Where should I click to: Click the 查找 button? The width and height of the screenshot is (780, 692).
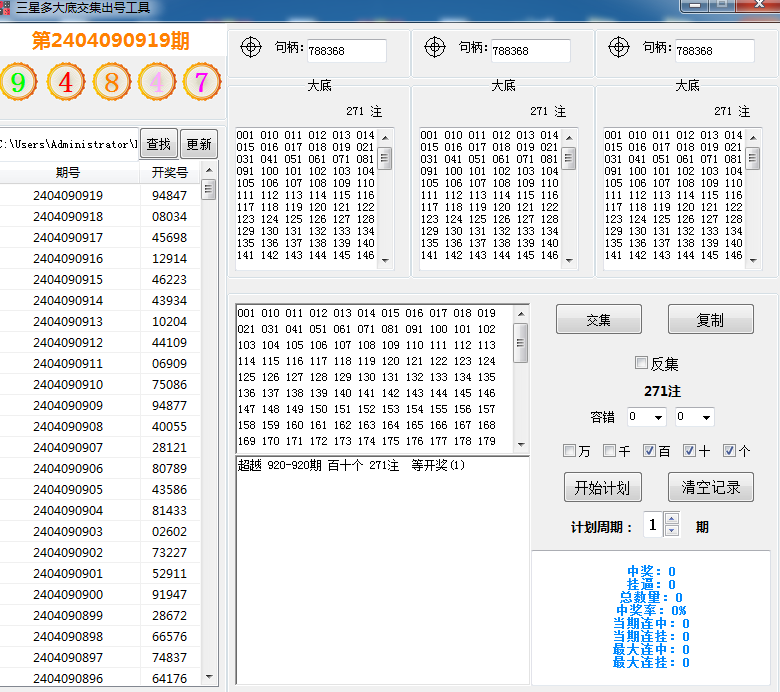point(158,144)
